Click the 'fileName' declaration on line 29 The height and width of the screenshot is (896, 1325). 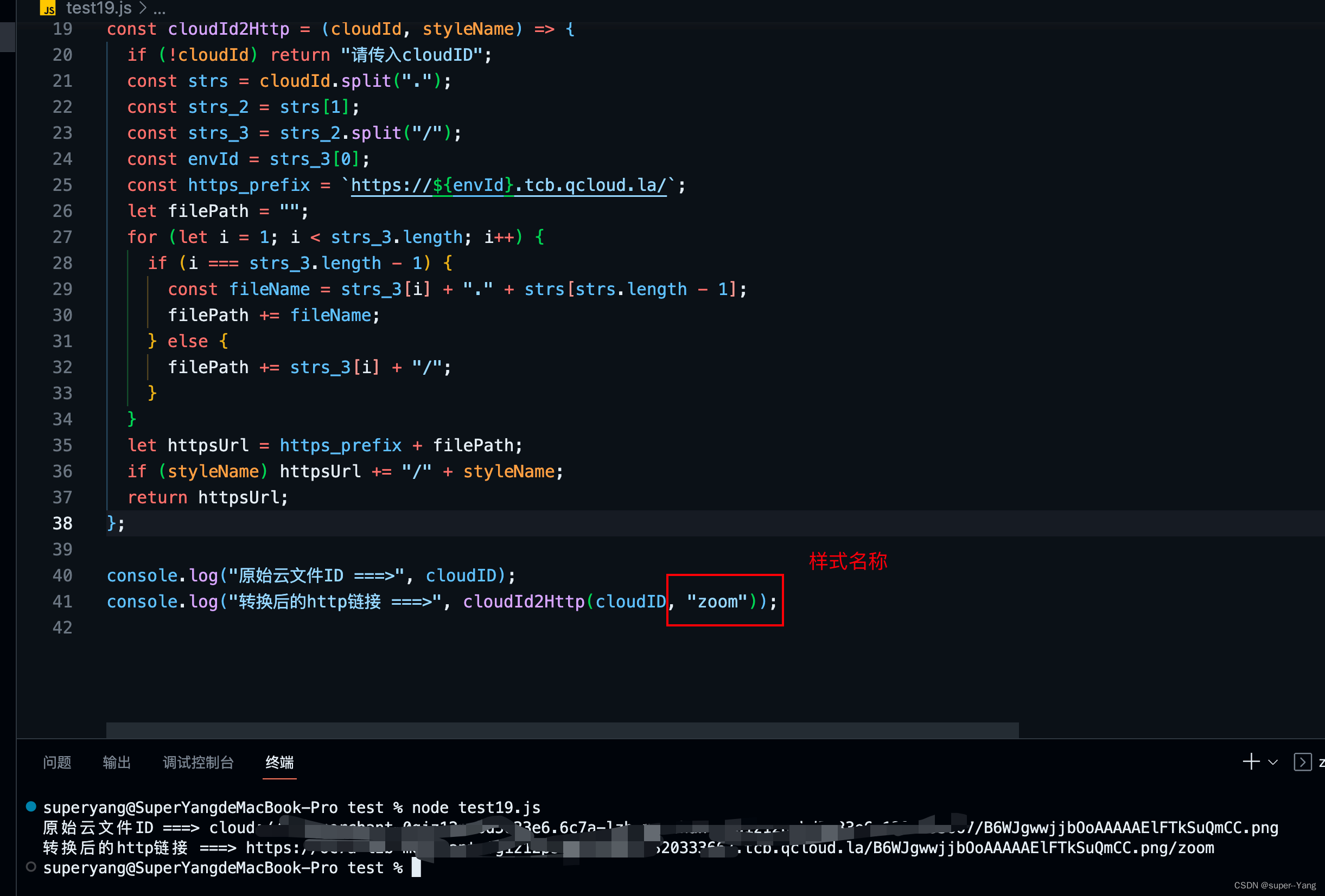point(269,290)
